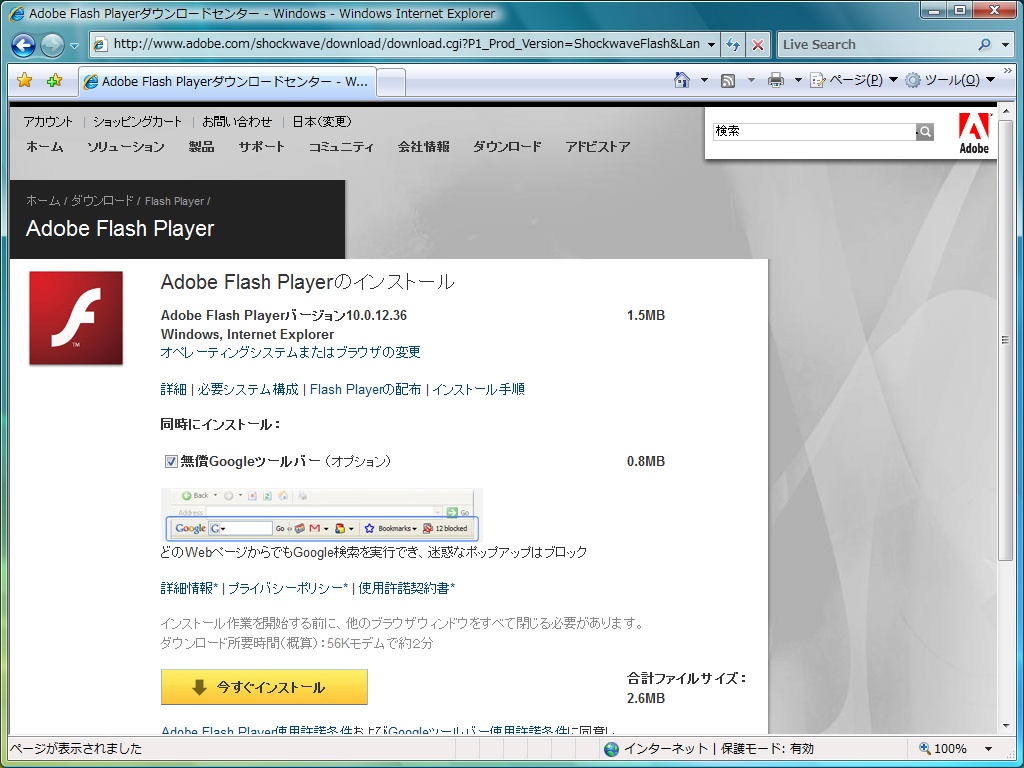This screenshot has width=1024, height=768.
Task: Uncheck the 無償Googleツールバー checkbox
Action: [x=171, y=462]
